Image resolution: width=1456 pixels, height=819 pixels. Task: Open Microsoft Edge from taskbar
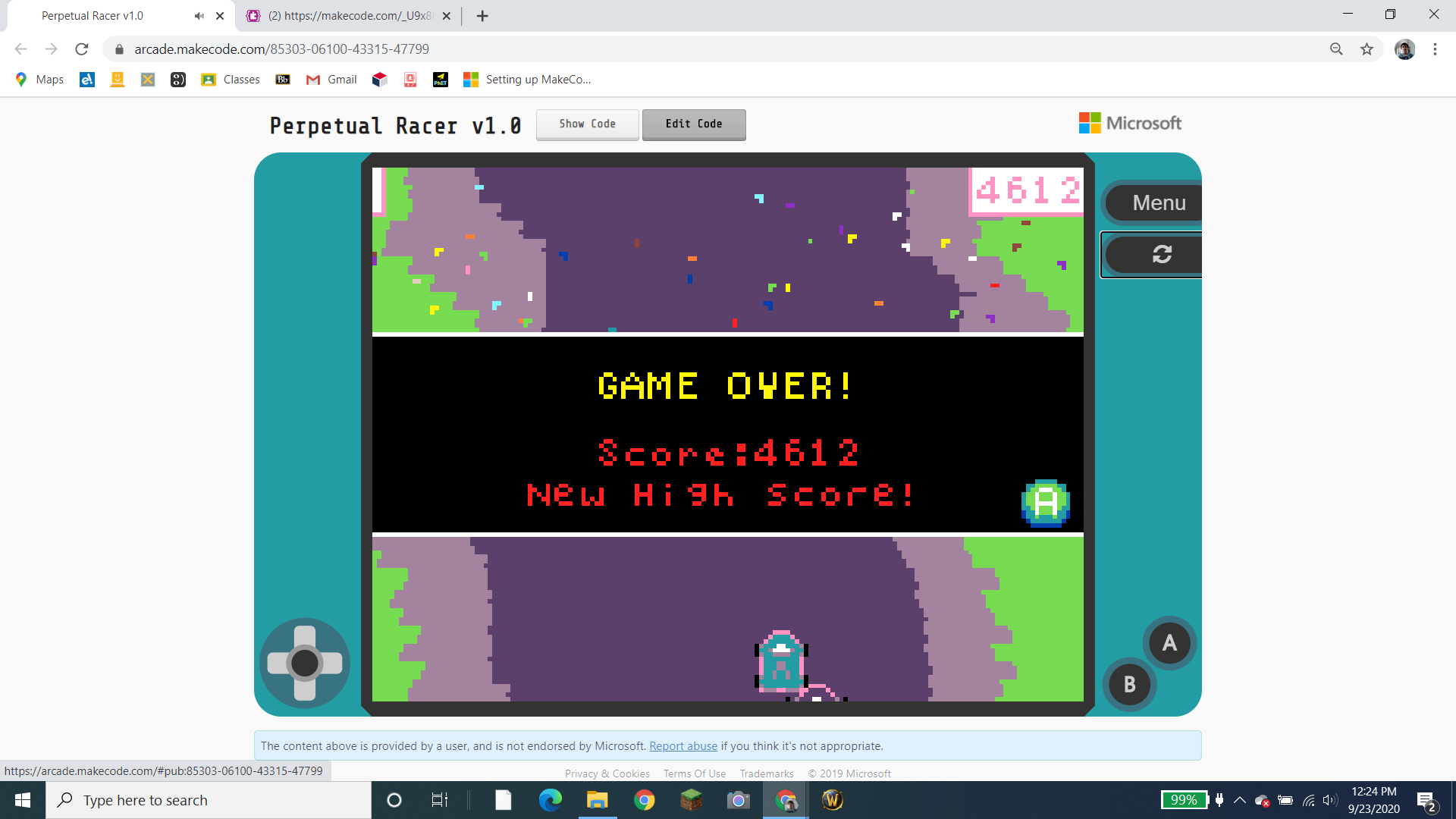click(x=551, y=800)
